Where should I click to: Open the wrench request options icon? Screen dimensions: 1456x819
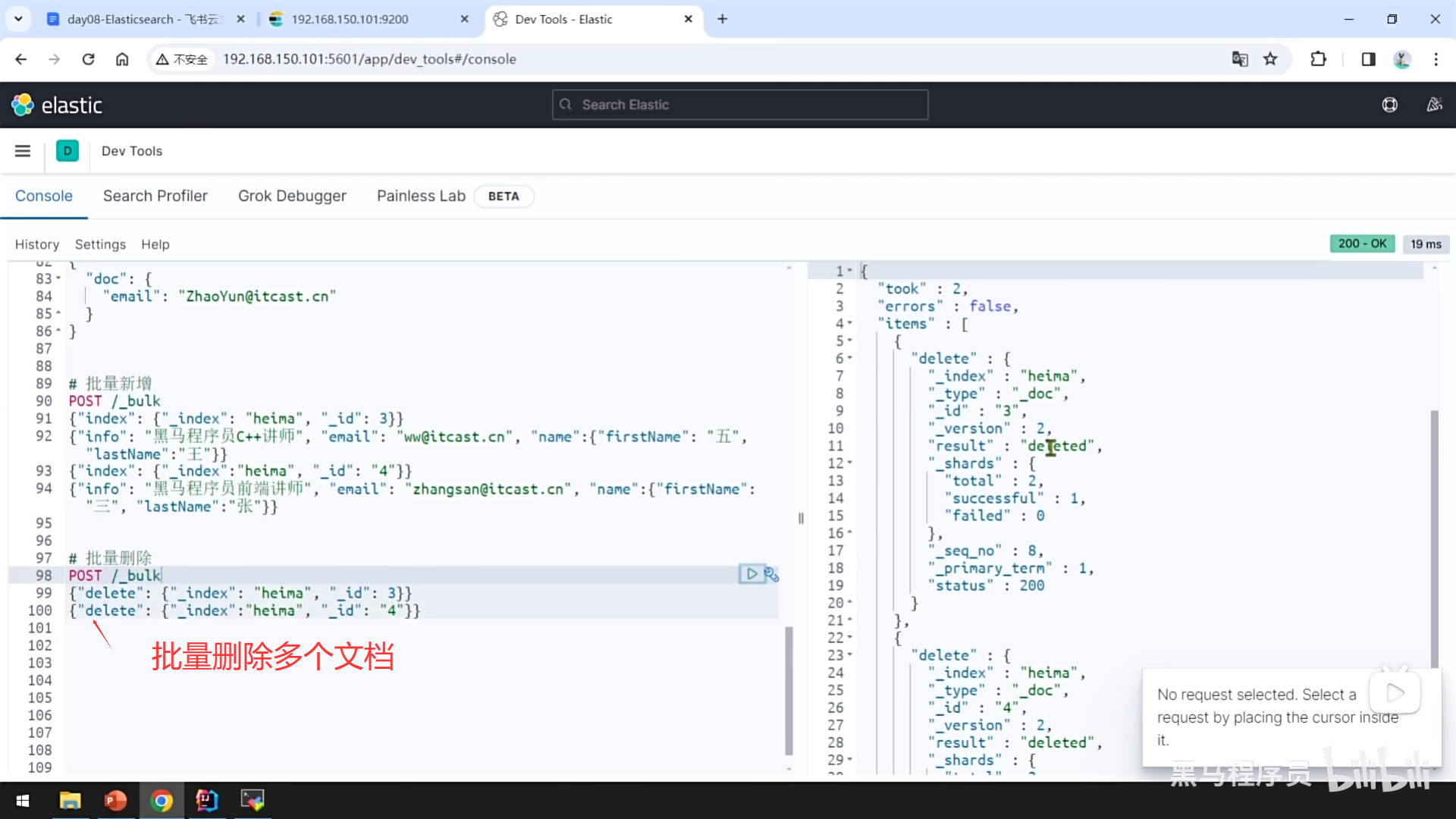pyautogui.click(x=771, y=574)
